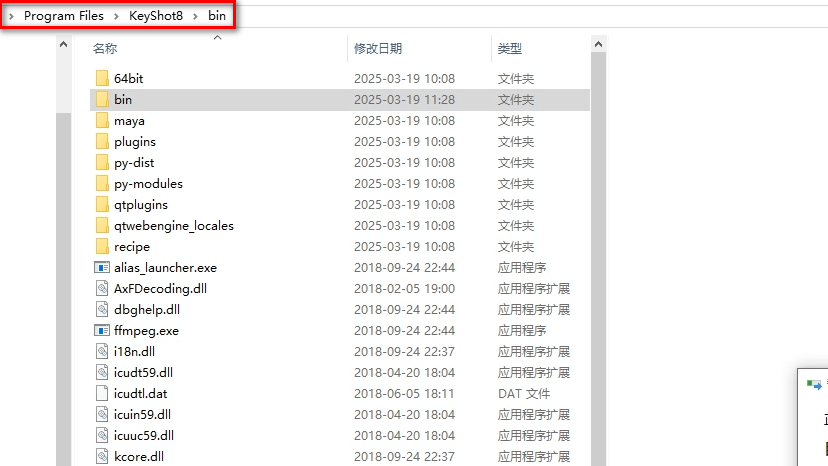Image resolution: width=828 pixels, height=466 pixels.
Task: Expand the chevron between KeyShot8 and bin
Action: [195, 16]
